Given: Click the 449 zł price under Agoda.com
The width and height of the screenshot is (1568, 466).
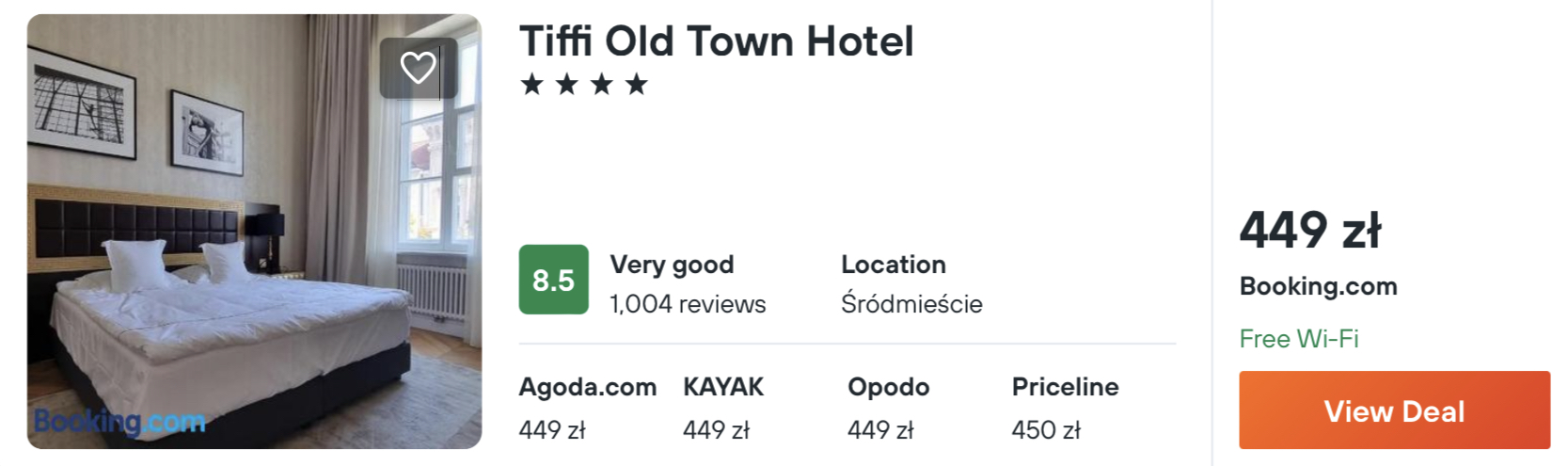Looking at the screenshot, I should pos(552,430).
